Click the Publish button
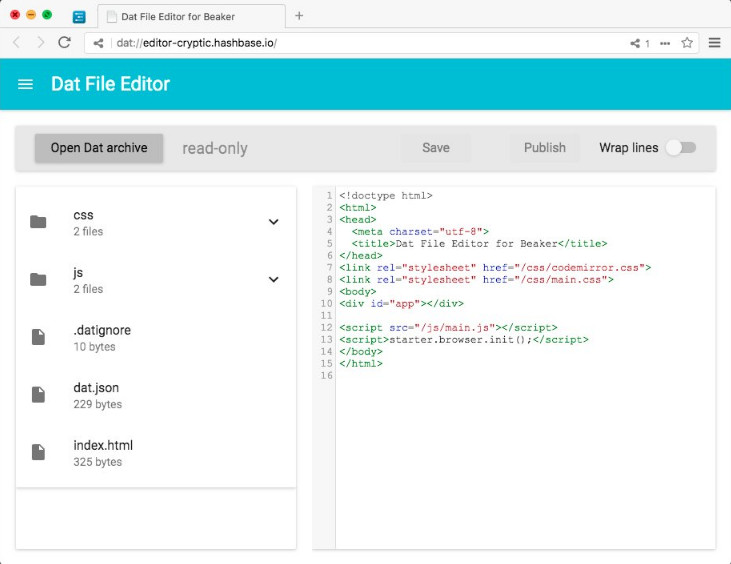This screenshot has height=564, width=731. click(545, 148)
